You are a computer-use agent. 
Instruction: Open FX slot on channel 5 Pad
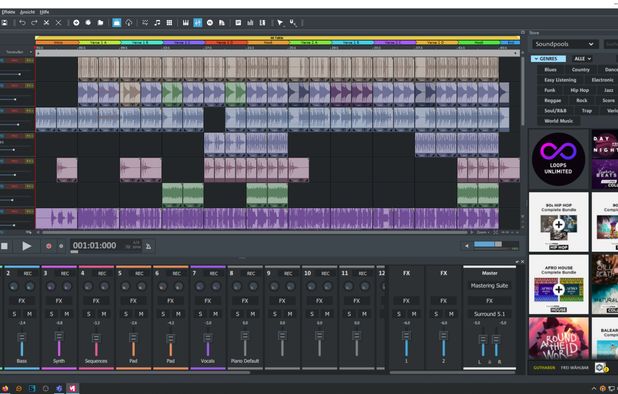coord(133,301)
